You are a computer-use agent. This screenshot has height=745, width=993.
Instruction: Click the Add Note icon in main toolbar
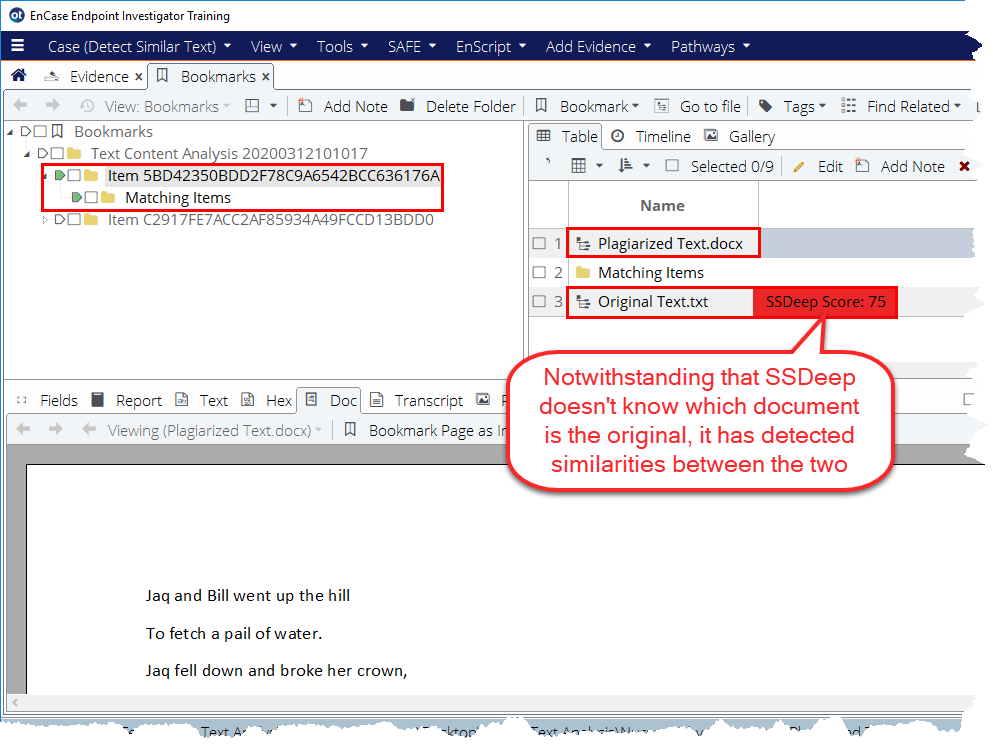tap(305, 105)
